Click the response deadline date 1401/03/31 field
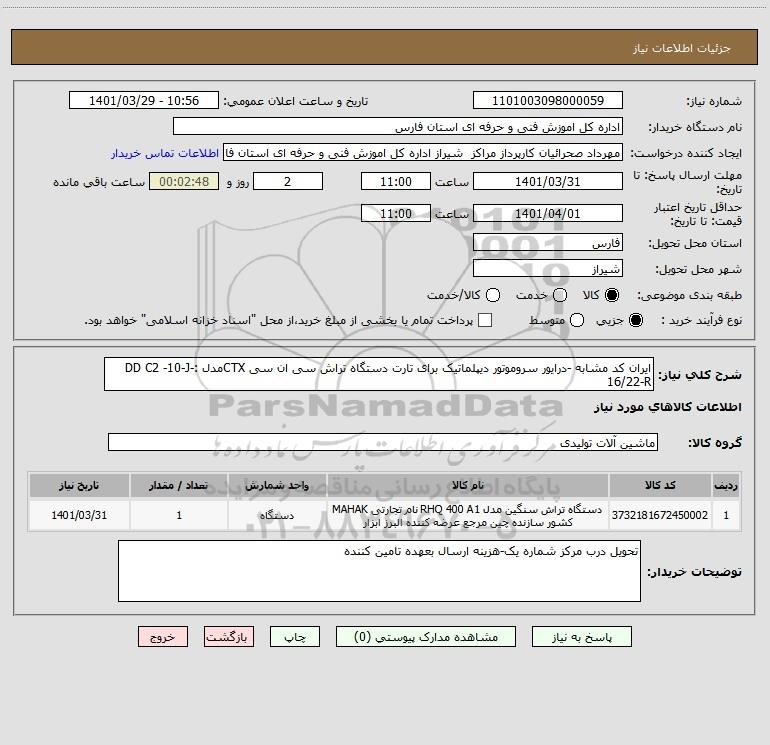Screen dimensions: 770x745 pos(548,181)
